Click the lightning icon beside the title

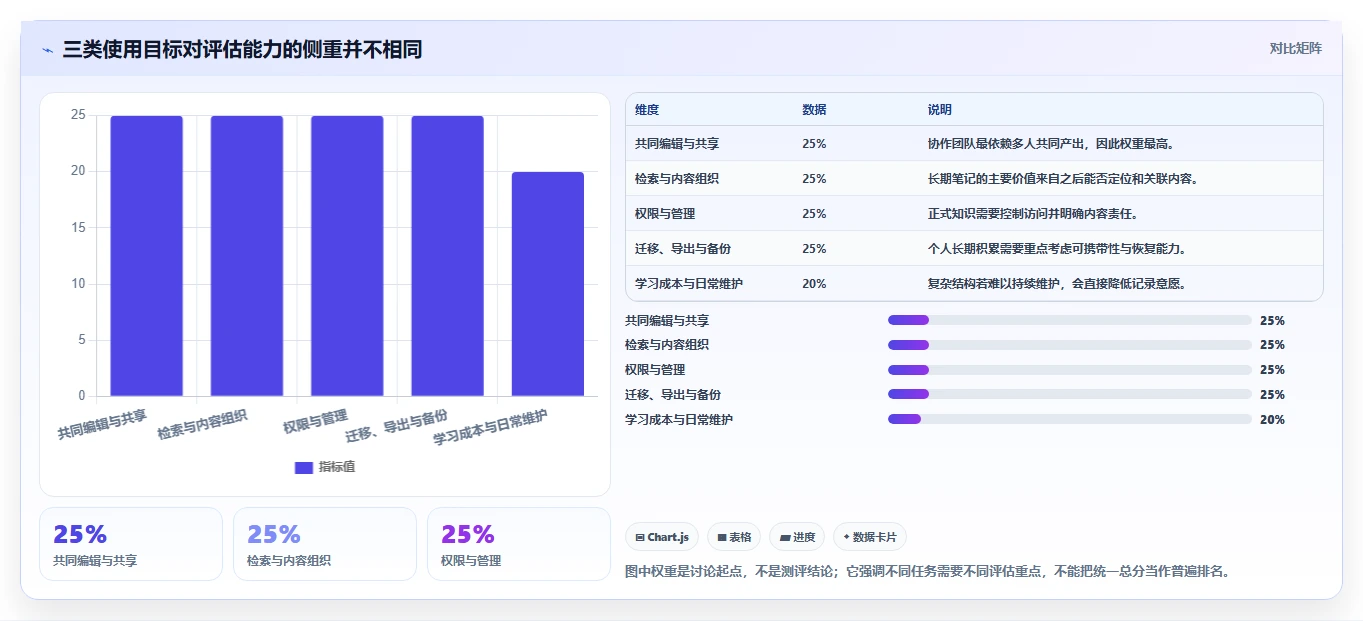coord(47,50)
